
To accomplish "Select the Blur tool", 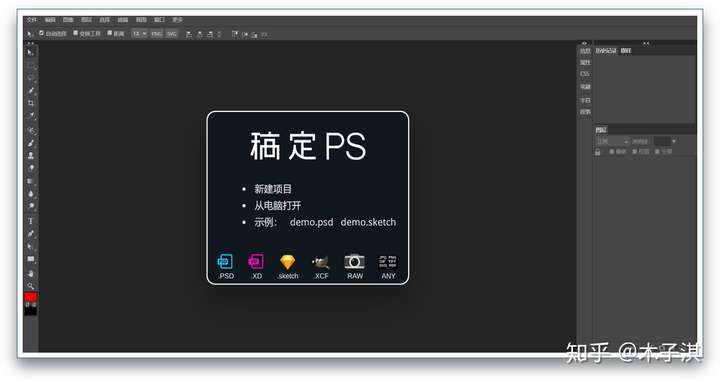I will point(31,194).
